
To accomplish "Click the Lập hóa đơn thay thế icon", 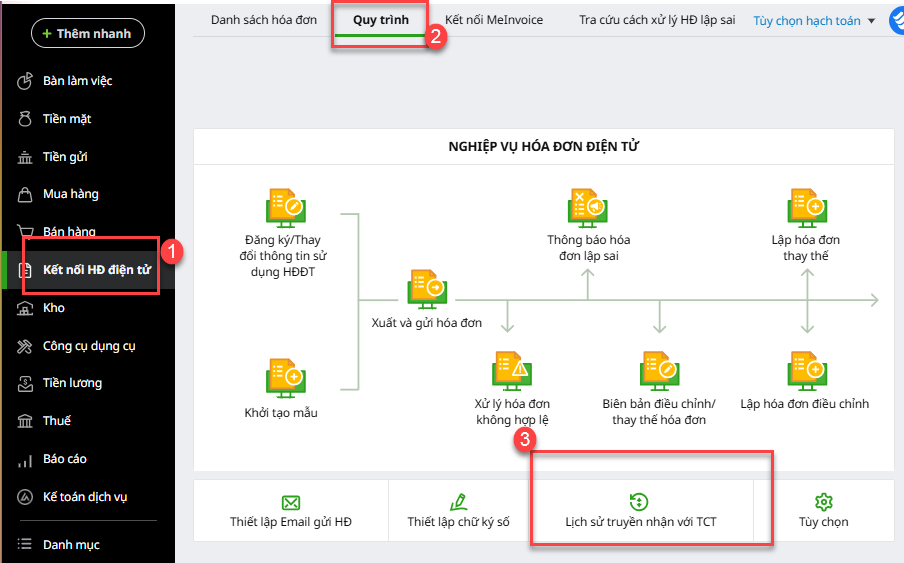I will tap(806, 208).
